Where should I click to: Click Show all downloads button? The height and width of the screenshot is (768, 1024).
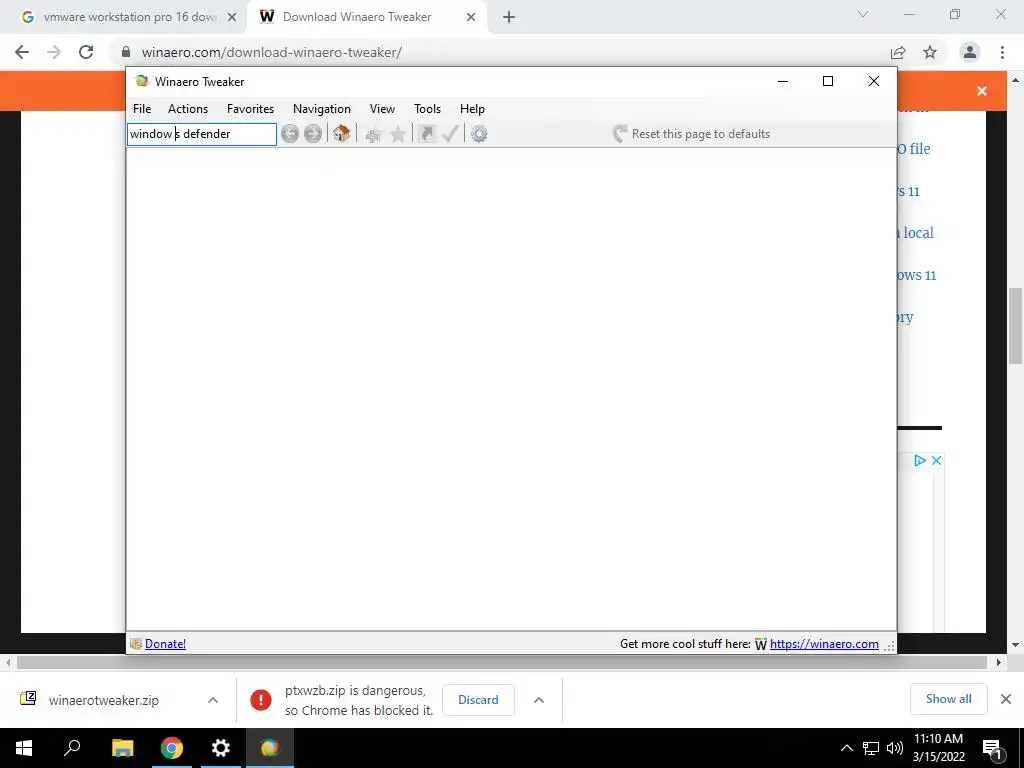click(948, 699)
